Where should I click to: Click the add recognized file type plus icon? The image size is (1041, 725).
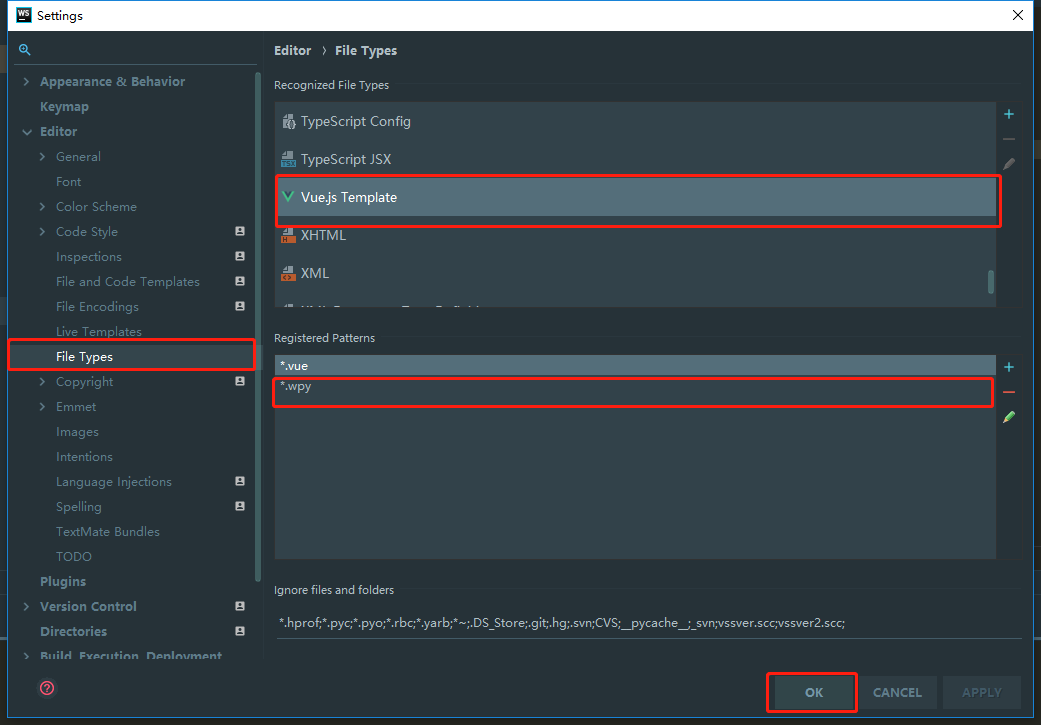click(1009, 115)
